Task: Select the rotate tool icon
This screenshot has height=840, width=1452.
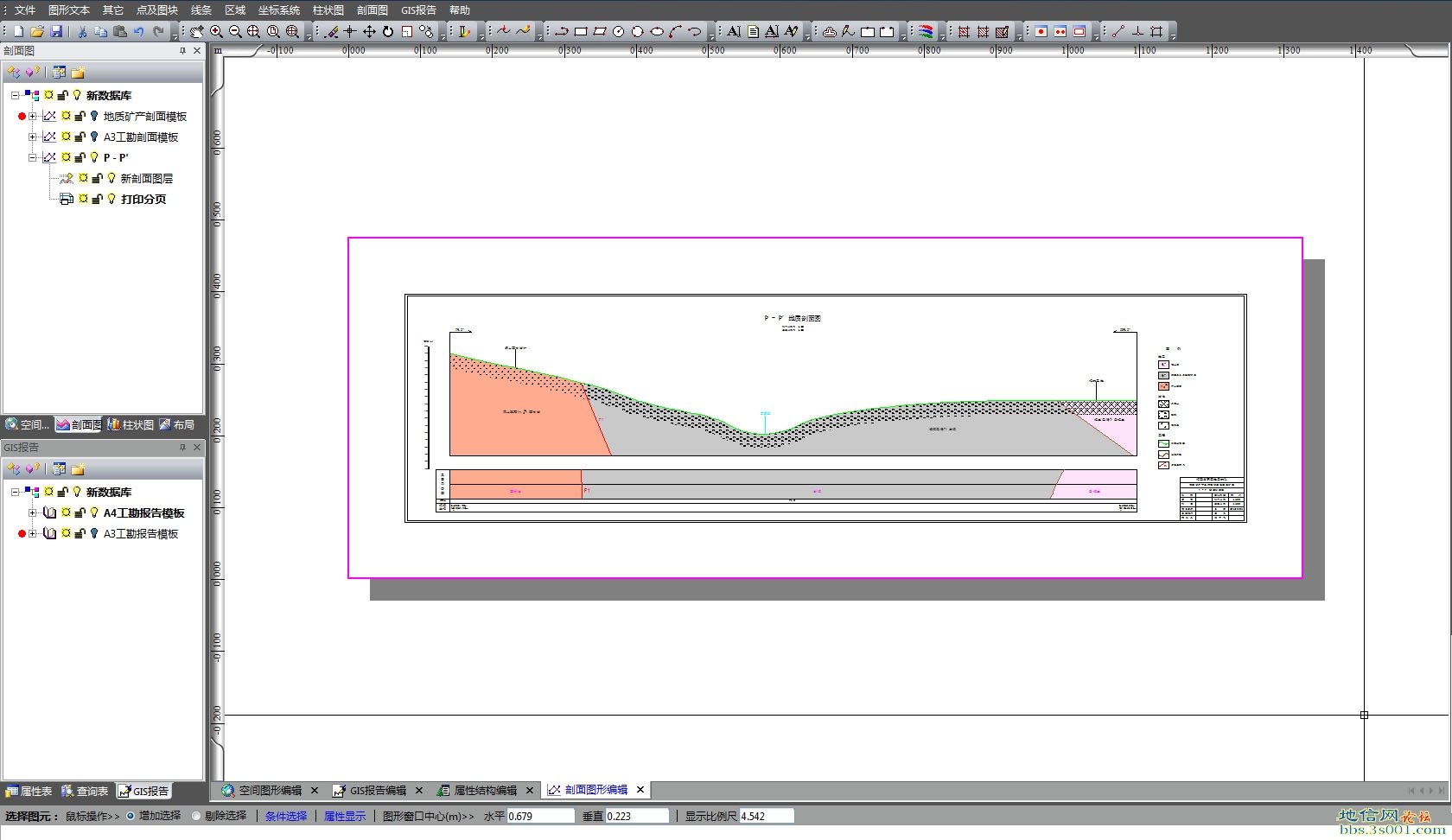Action: [x=388, y=31]
